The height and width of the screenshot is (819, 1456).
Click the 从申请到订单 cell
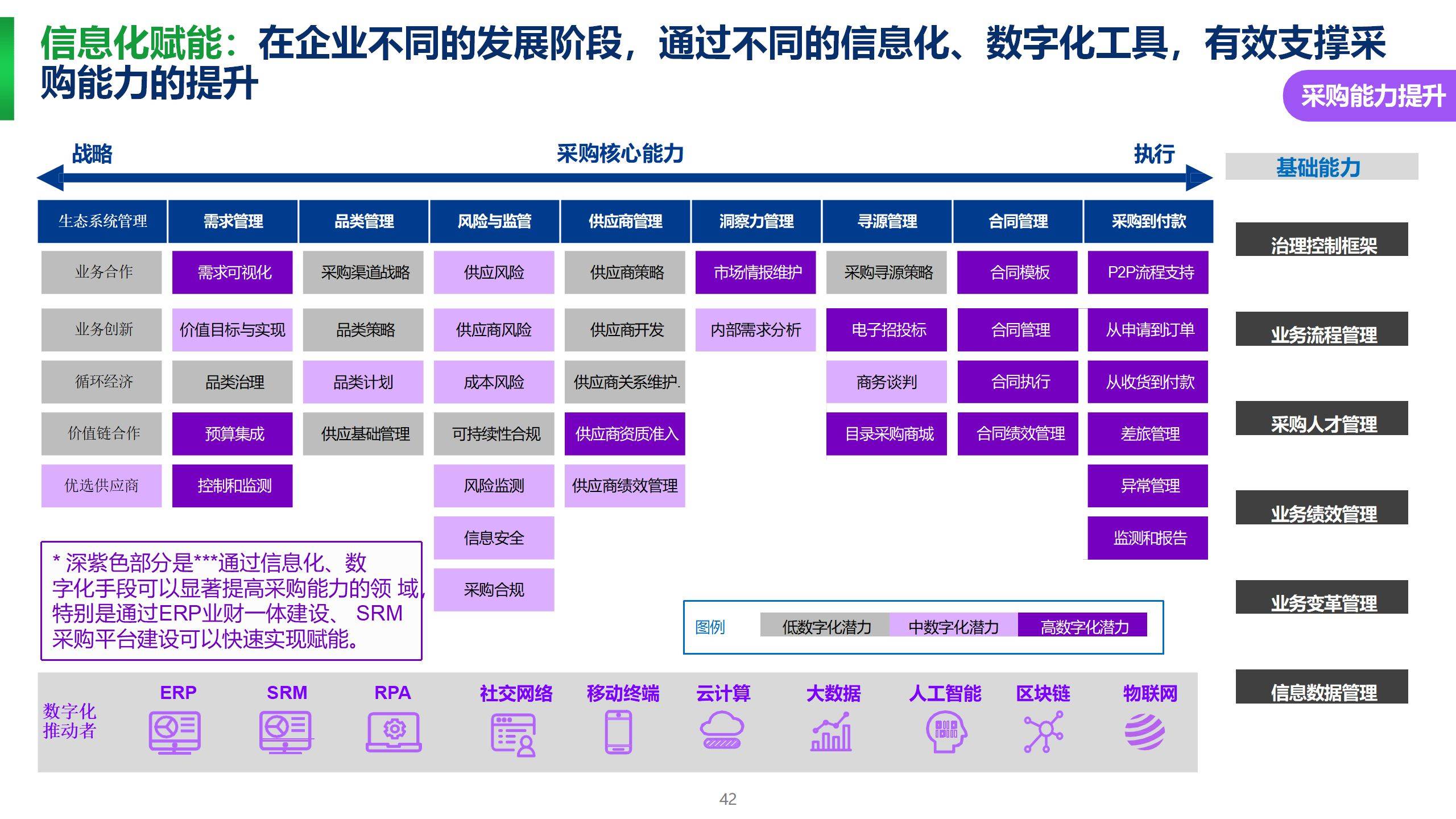pyautogui.click(x=1148, y=330)
